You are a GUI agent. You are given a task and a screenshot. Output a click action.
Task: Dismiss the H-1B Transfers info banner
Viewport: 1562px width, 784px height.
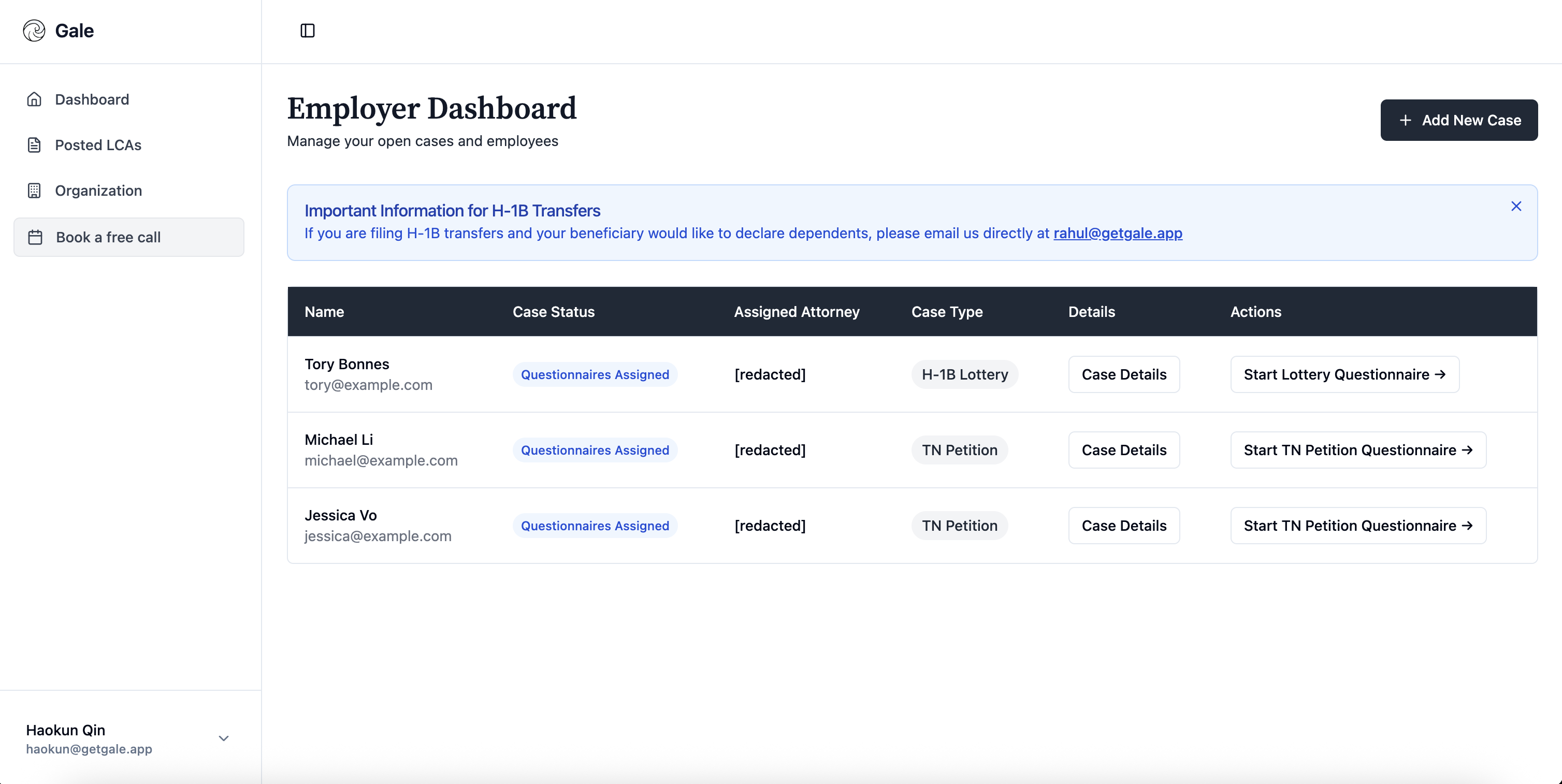click(x=1516, y=206)
